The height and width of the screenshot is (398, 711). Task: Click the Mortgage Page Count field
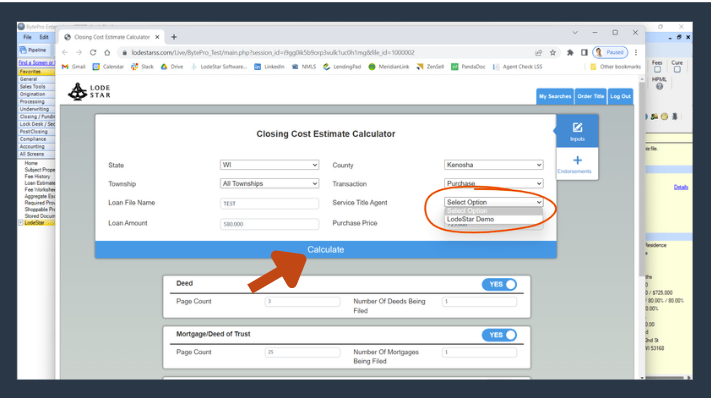tap(302, 352)
